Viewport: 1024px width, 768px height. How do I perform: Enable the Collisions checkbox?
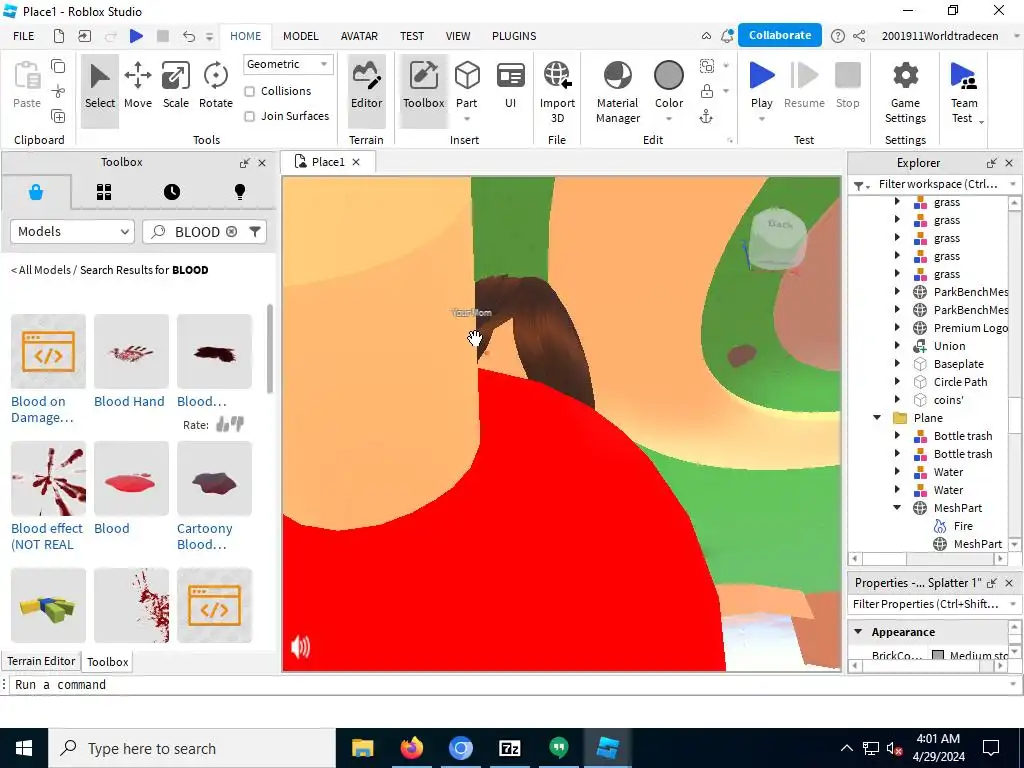click(249, 91)
